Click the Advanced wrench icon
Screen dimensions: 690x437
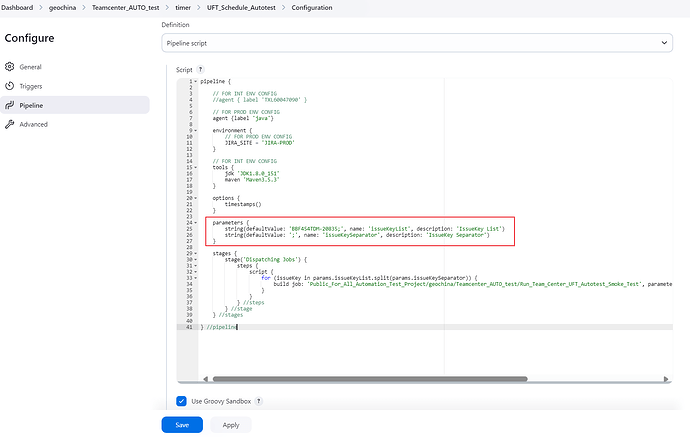tap(10, 124)
